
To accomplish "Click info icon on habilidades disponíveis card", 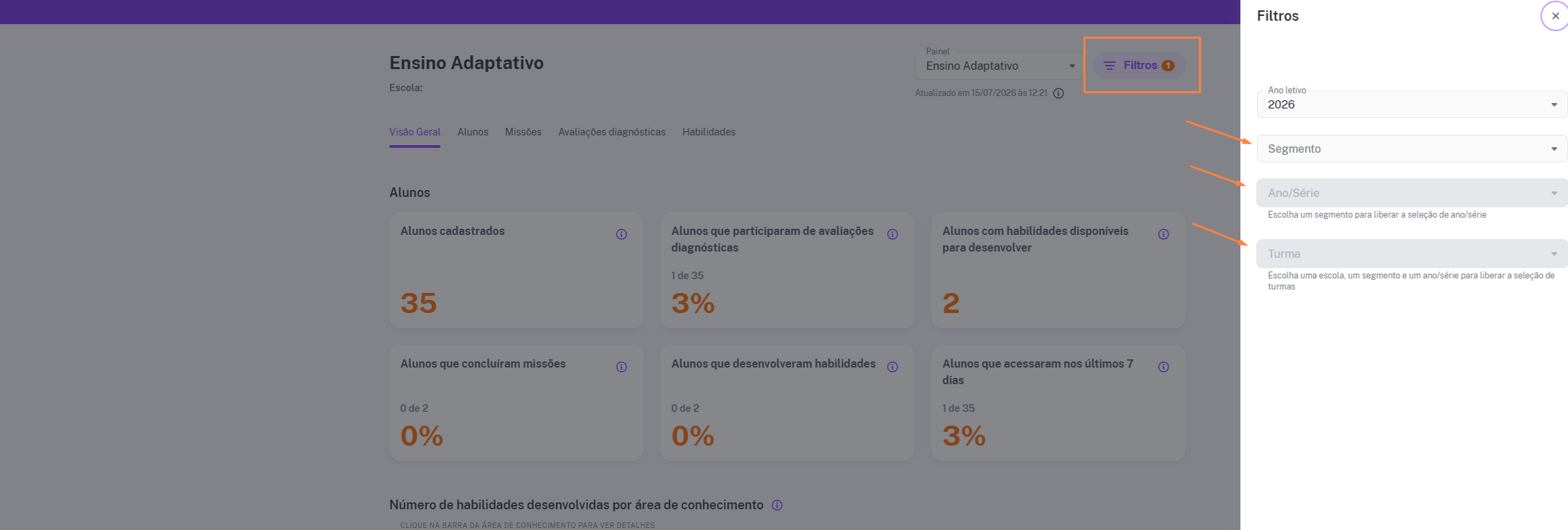I will coord(1164,234).
